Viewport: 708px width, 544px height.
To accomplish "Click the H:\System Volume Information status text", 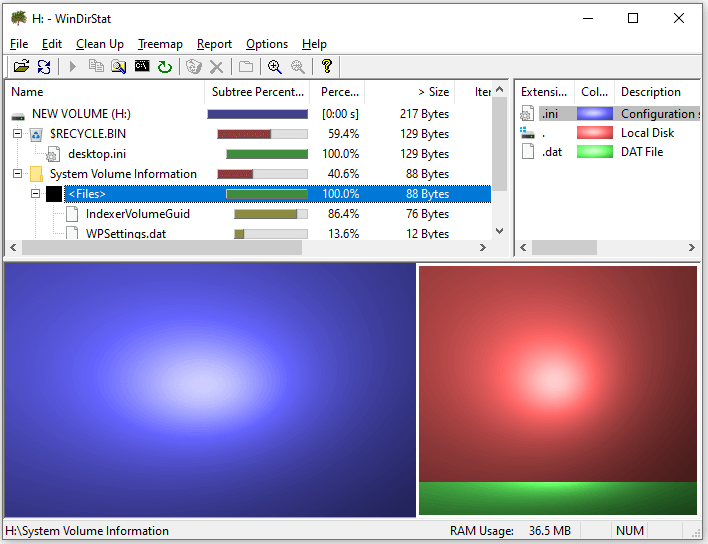I will (87, 530).
